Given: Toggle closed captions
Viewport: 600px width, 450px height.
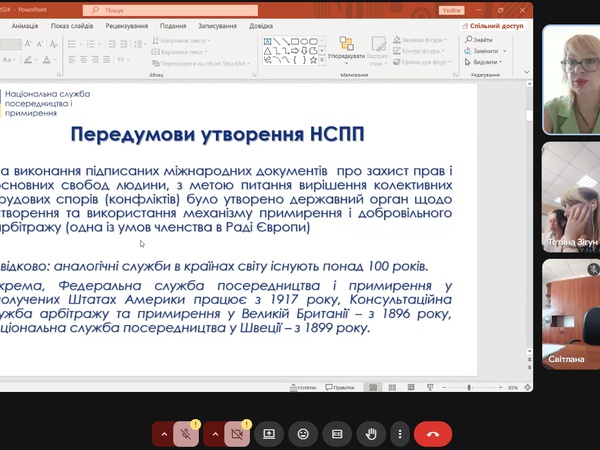Looking at the screenshot, I should tap(337, 434).
